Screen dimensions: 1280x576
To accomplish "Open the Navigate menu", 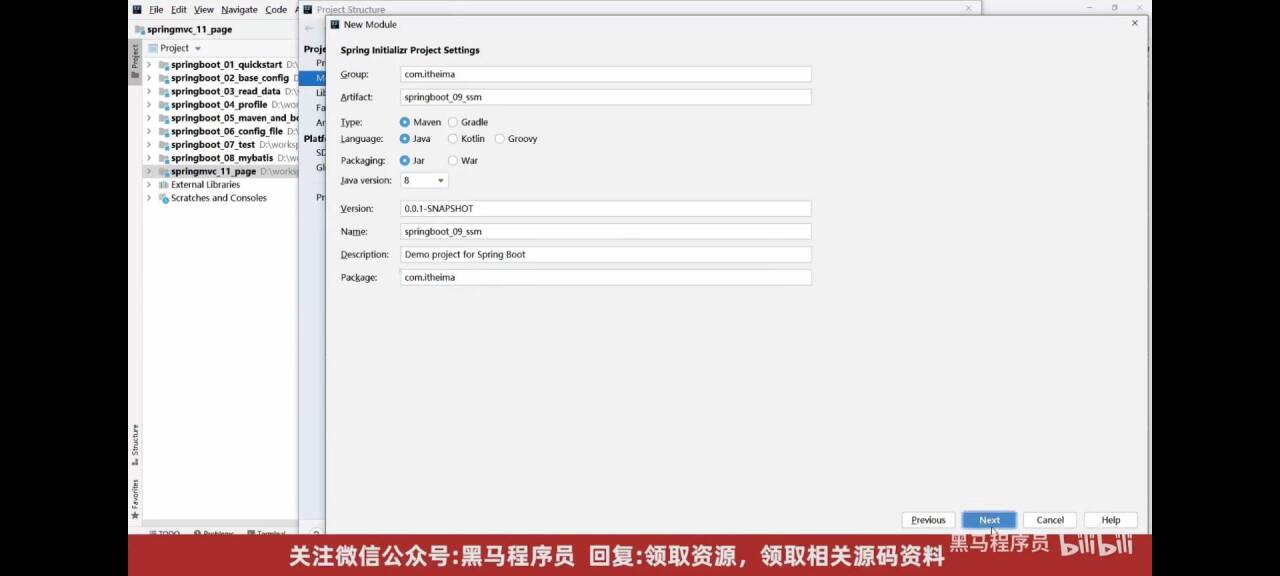I will coord(239,10).
